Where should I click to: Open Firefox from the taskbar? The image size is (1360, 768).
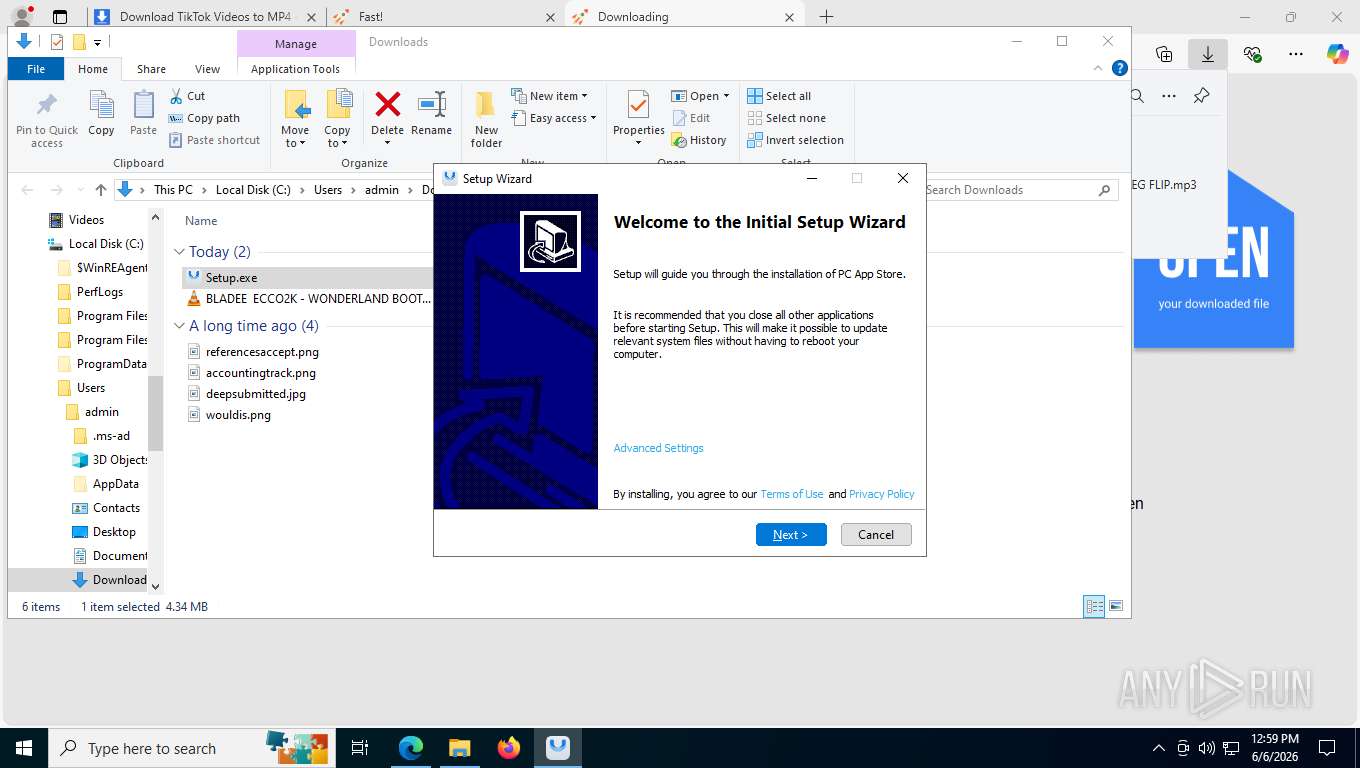[509, 747]
